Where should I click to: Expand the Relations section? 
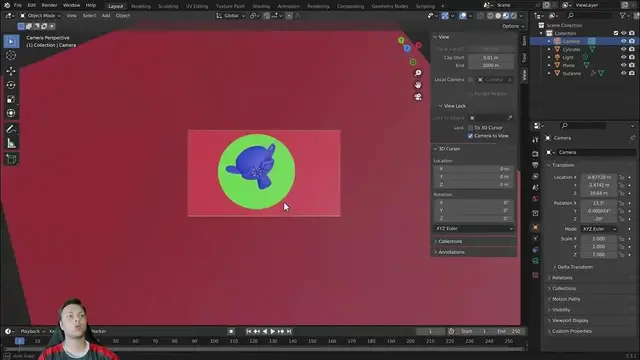[x=562, y=278]
